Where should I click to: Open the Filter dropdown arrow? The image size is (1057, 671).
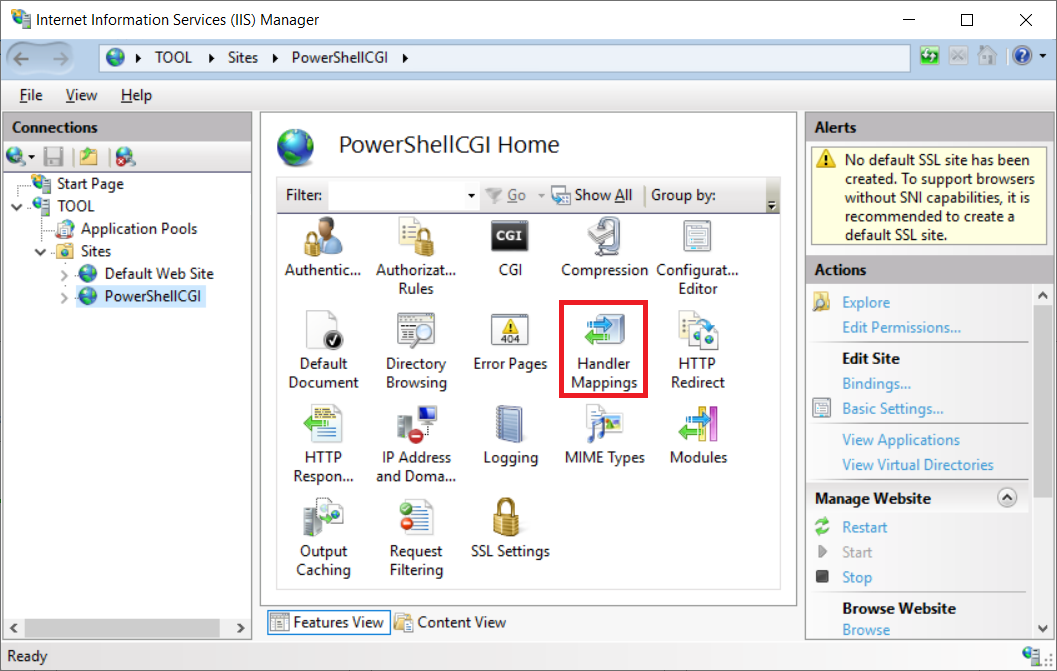pos(471,196)
